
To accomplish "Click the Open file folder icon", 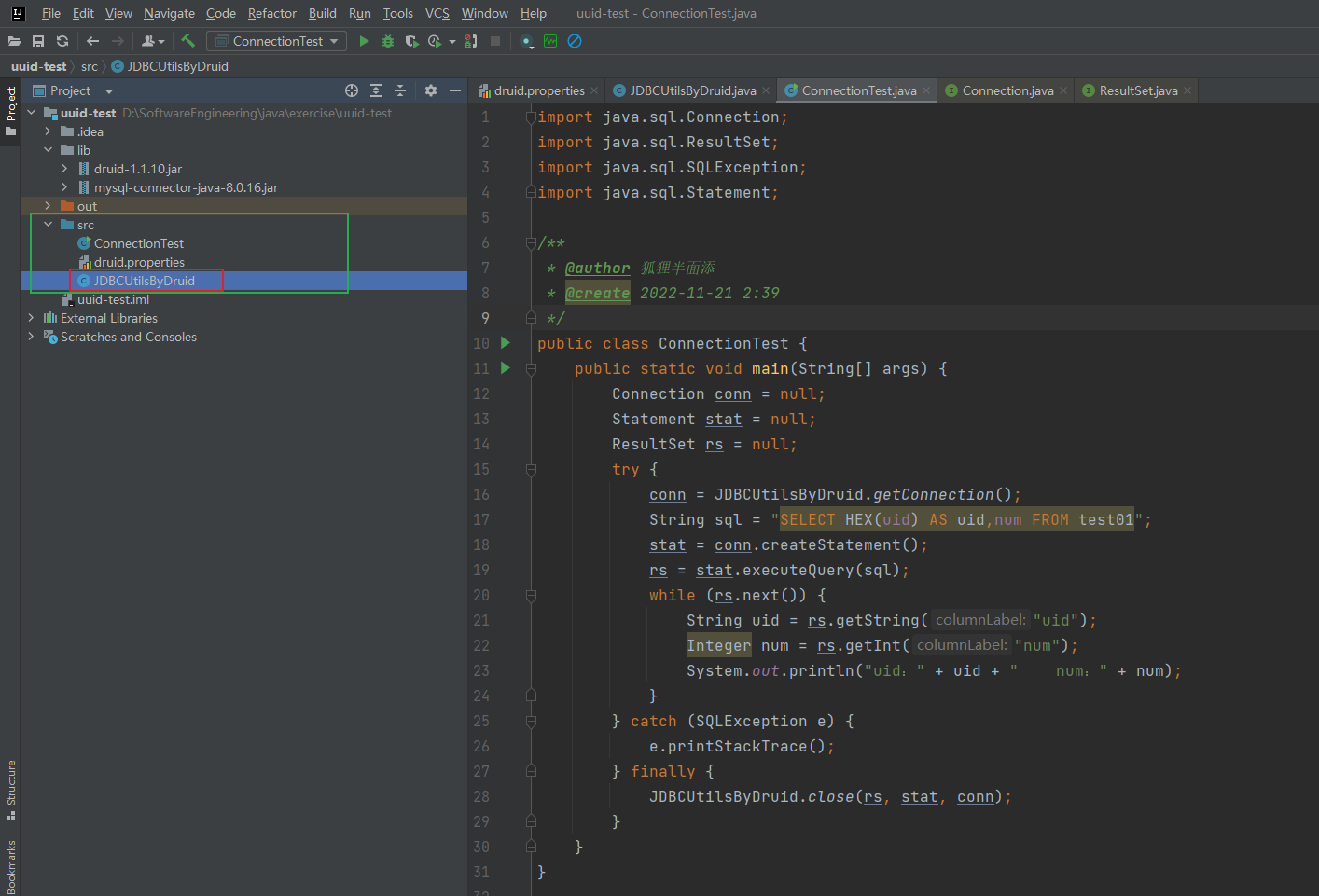I will 14,41.
